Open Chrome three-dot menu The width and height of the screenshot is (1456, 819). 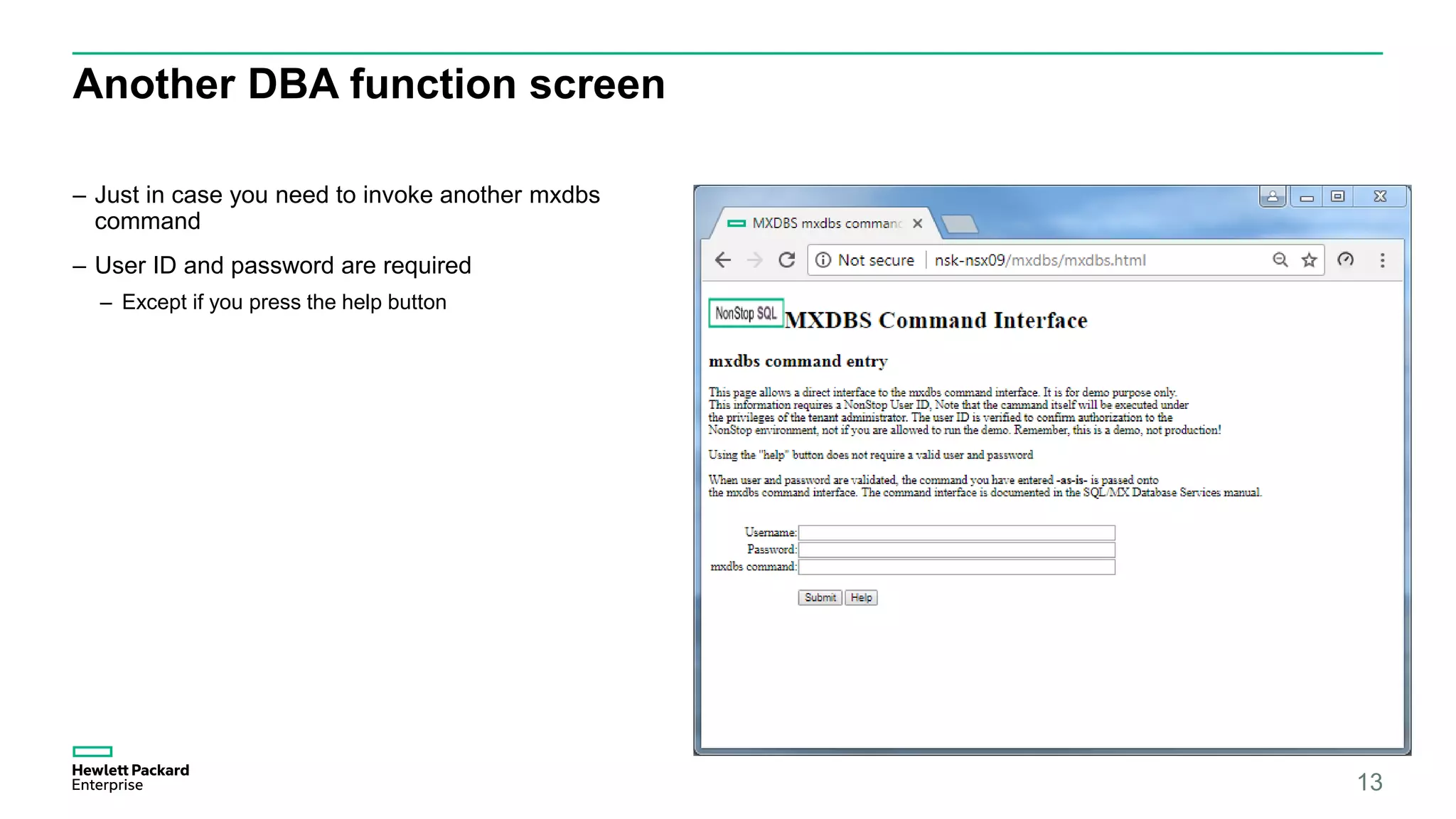point(1382,260)
